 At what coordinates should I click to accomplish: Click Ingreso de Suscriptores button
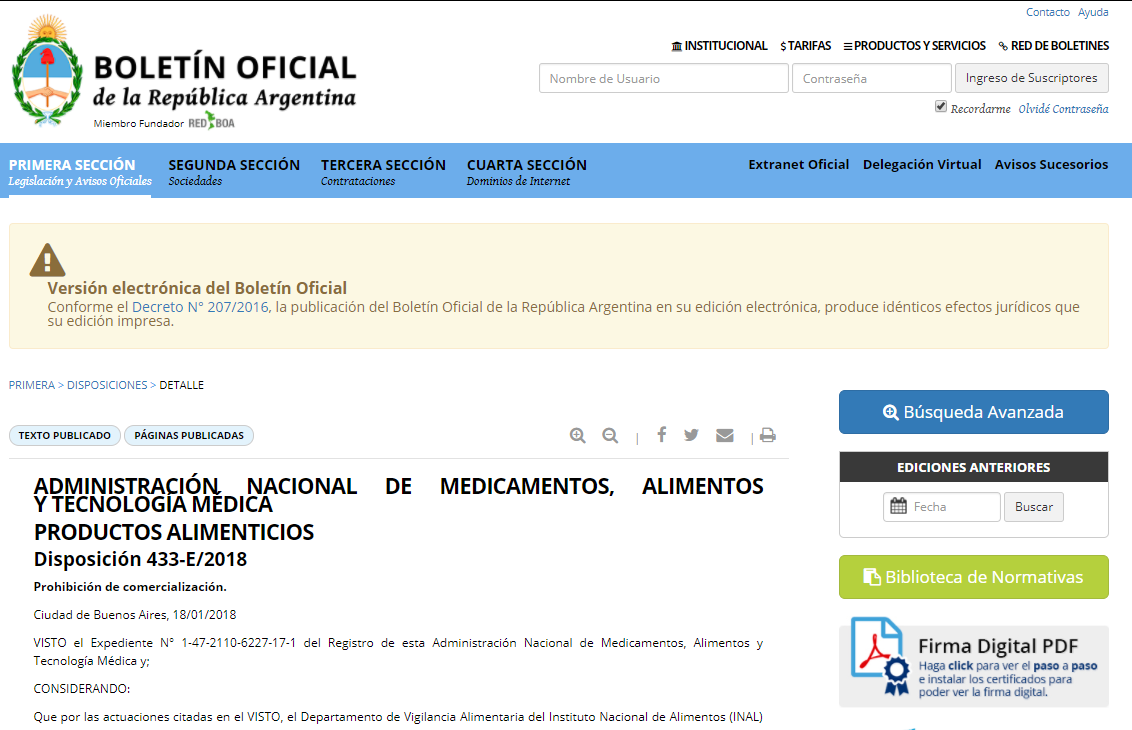click(1032, 78)
